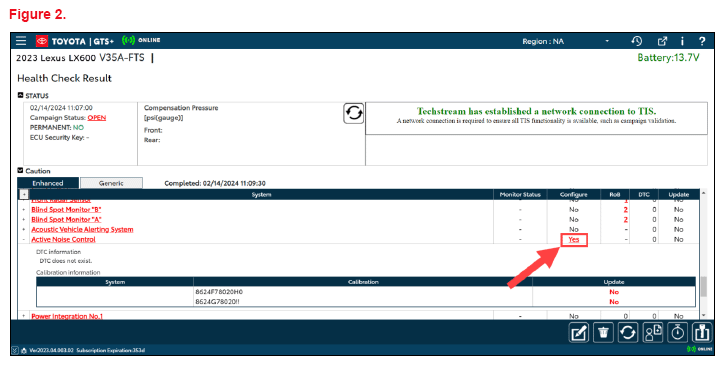Click the Configure column header

pos(573,195)
